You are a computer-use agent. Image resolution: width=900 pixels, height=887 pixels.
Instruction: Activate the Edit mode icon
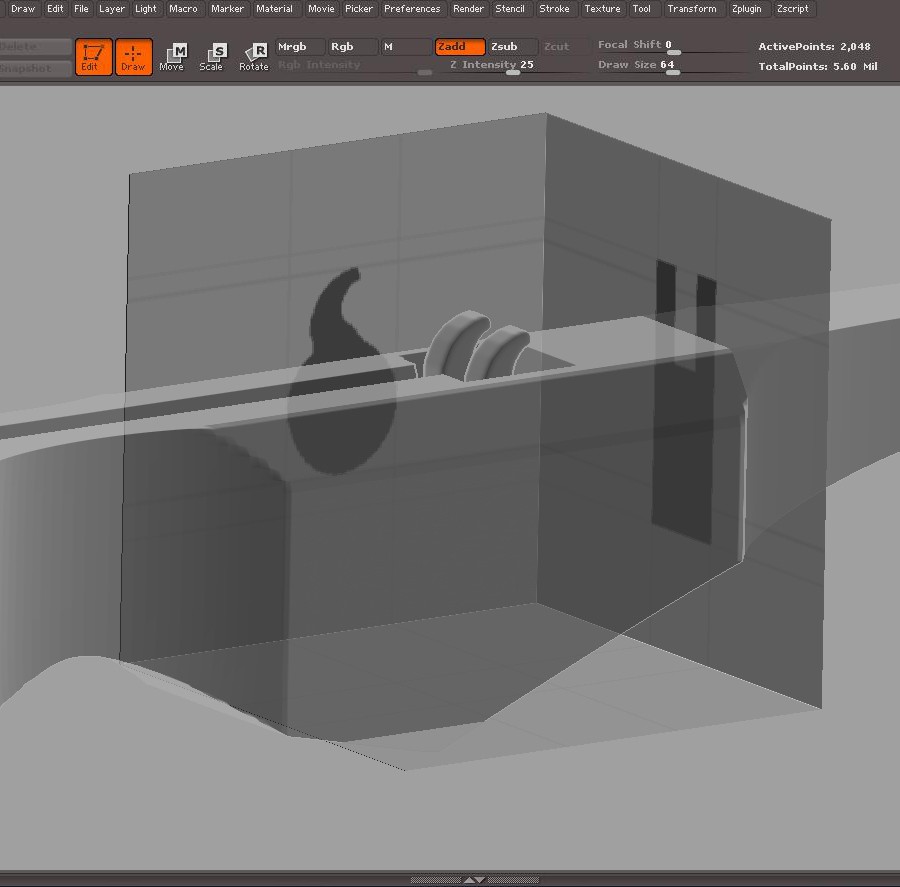93,57
